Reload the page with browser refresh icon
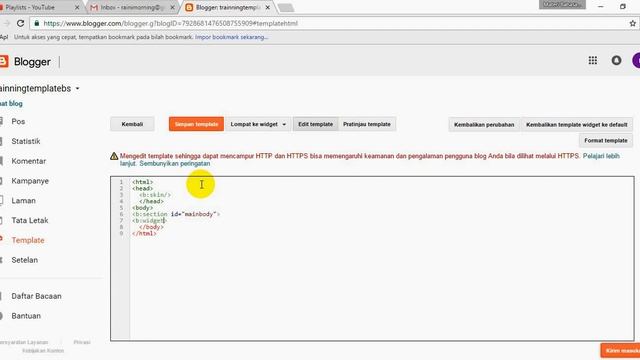This screenshot has width=640, height=360. (20, 23)
